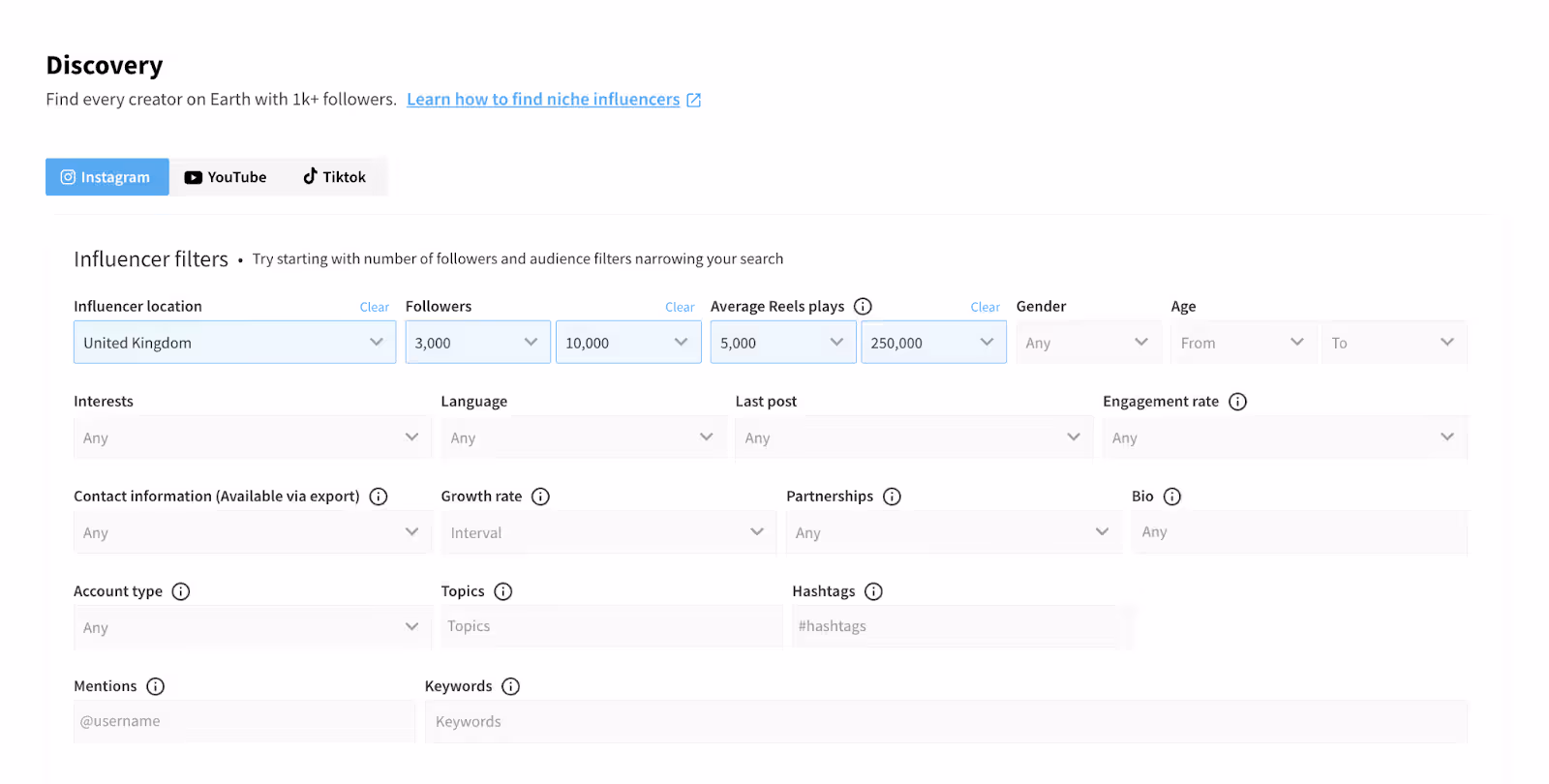This screenshot has height=784, width=1549.
Task: Open the Followers minimum 3,000 dropdown
Action: pyautogui.click(x=478, y=343)
